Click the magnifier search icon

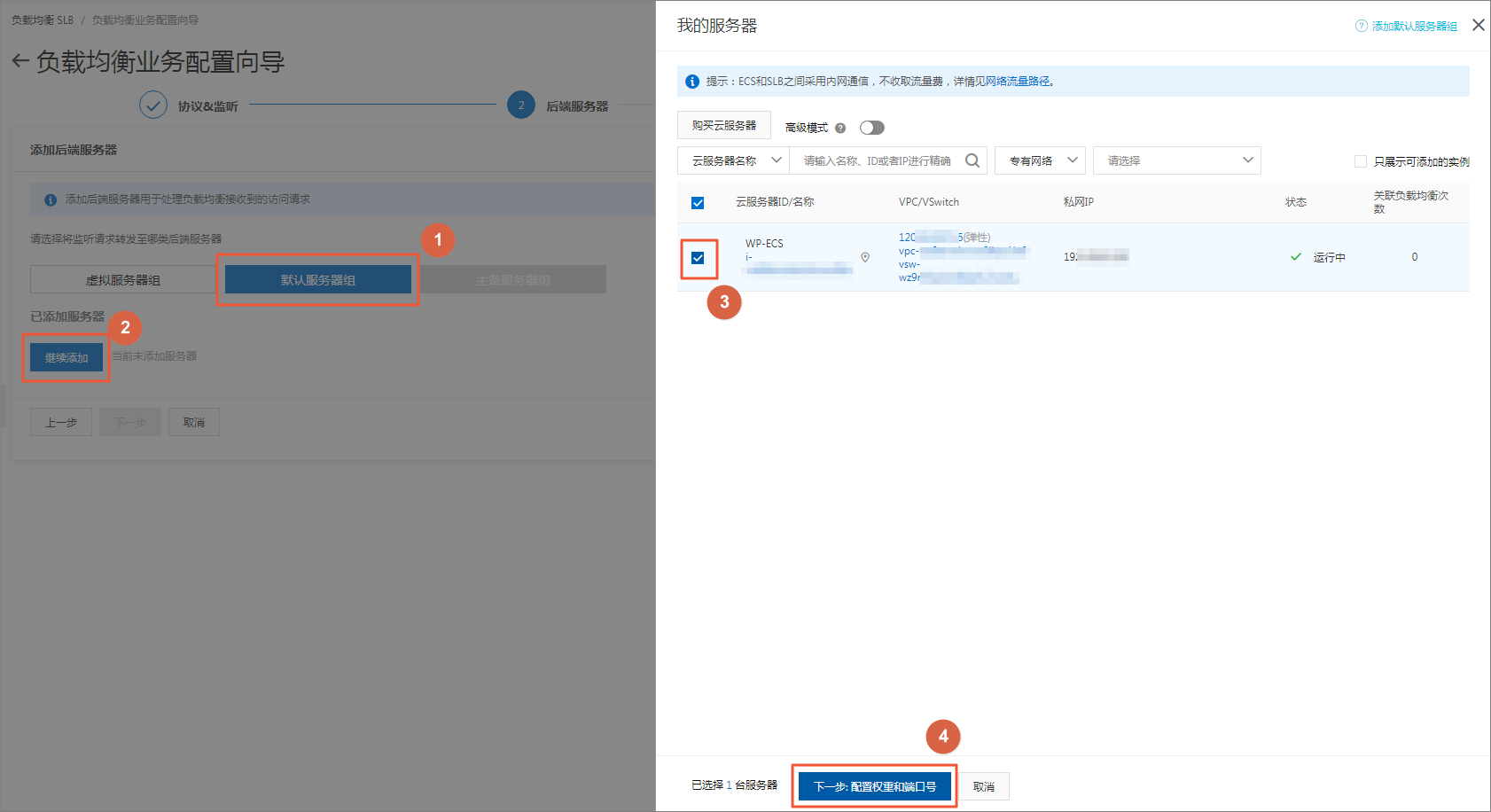pyautogui.click(x=972, y=160)
